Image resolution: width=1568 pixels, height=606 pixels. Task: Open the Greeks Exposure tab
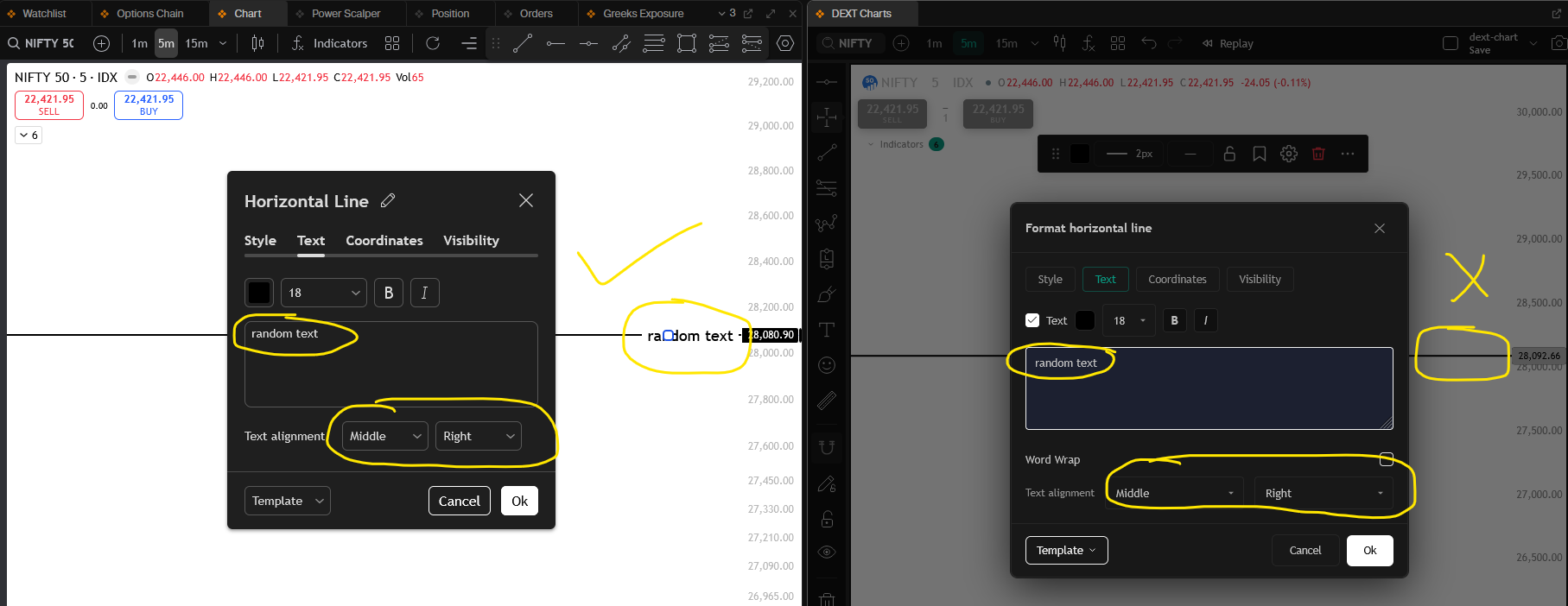643,14
